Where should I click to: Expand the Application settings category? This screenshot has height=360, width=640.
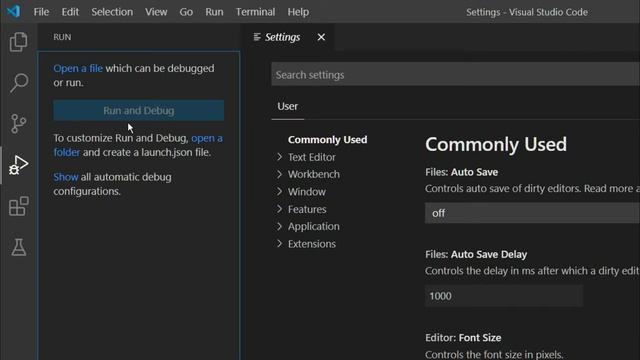pos(313,226)
